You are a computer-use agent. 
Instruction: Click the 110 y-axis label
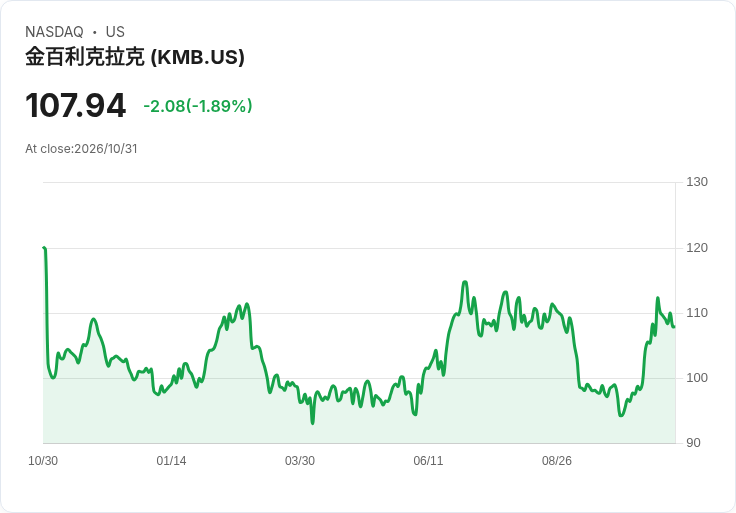tap(697, 313)
